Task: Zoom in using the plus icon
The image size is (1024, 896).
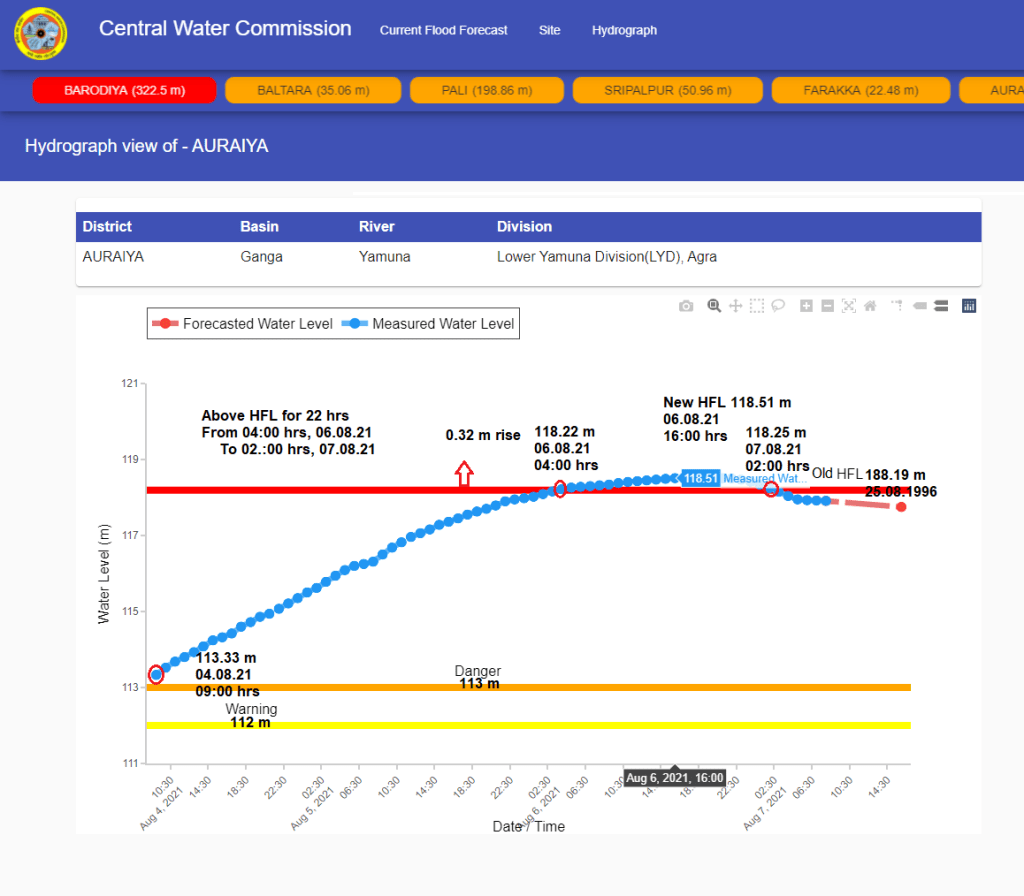Action: pos(806,306)
